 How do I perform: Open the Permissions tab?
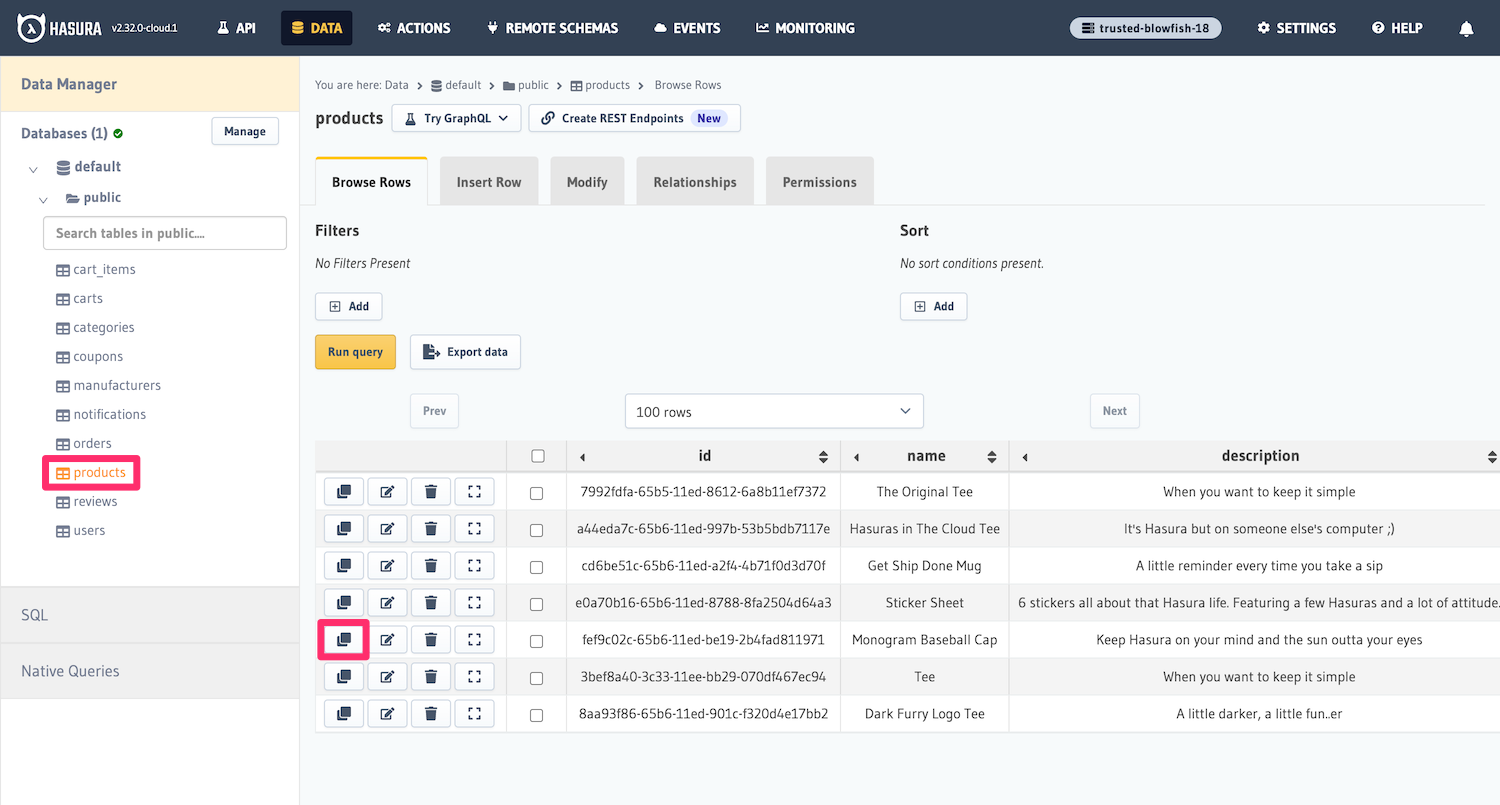point(819,182)
